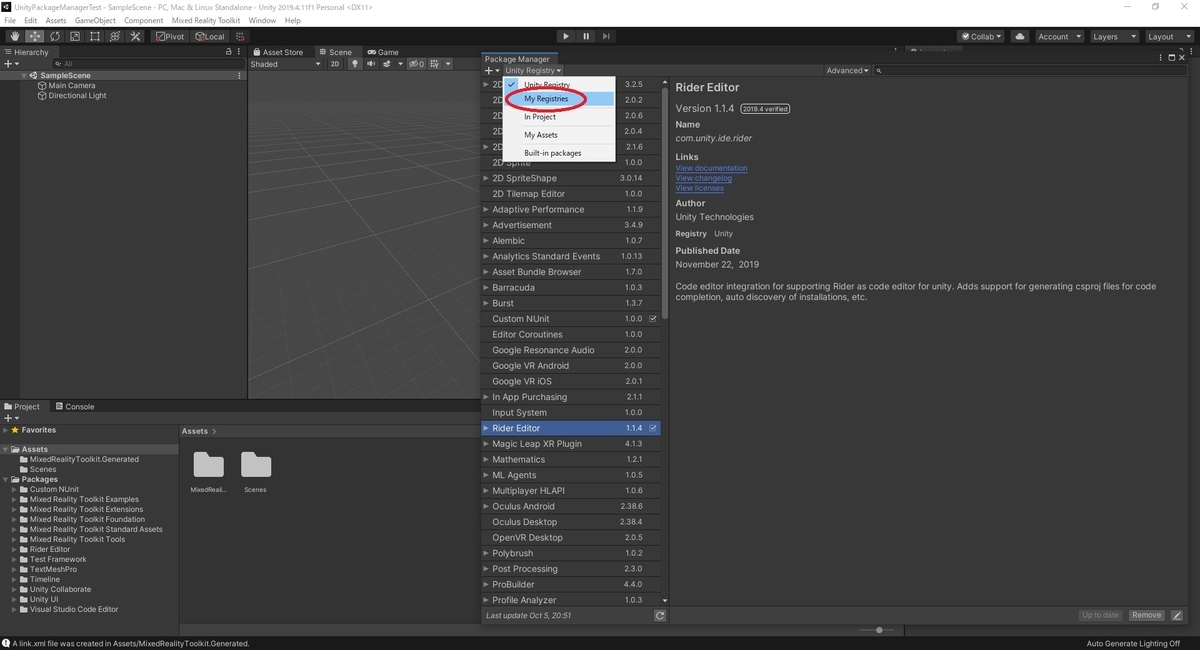
Task: Select the Rotate tool
Action: tap(54, 36)
